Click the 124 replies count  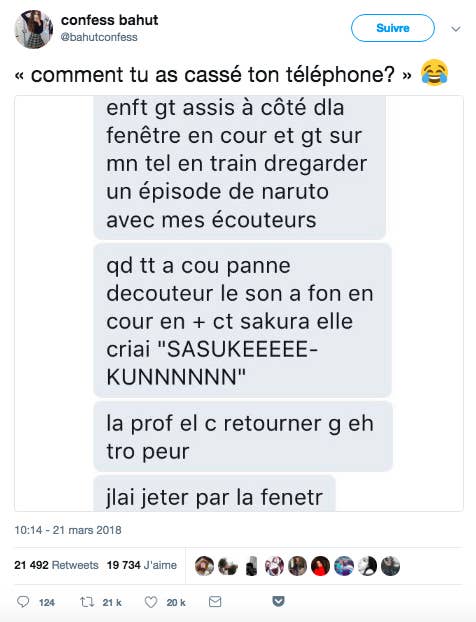click(x=46, y=603)
